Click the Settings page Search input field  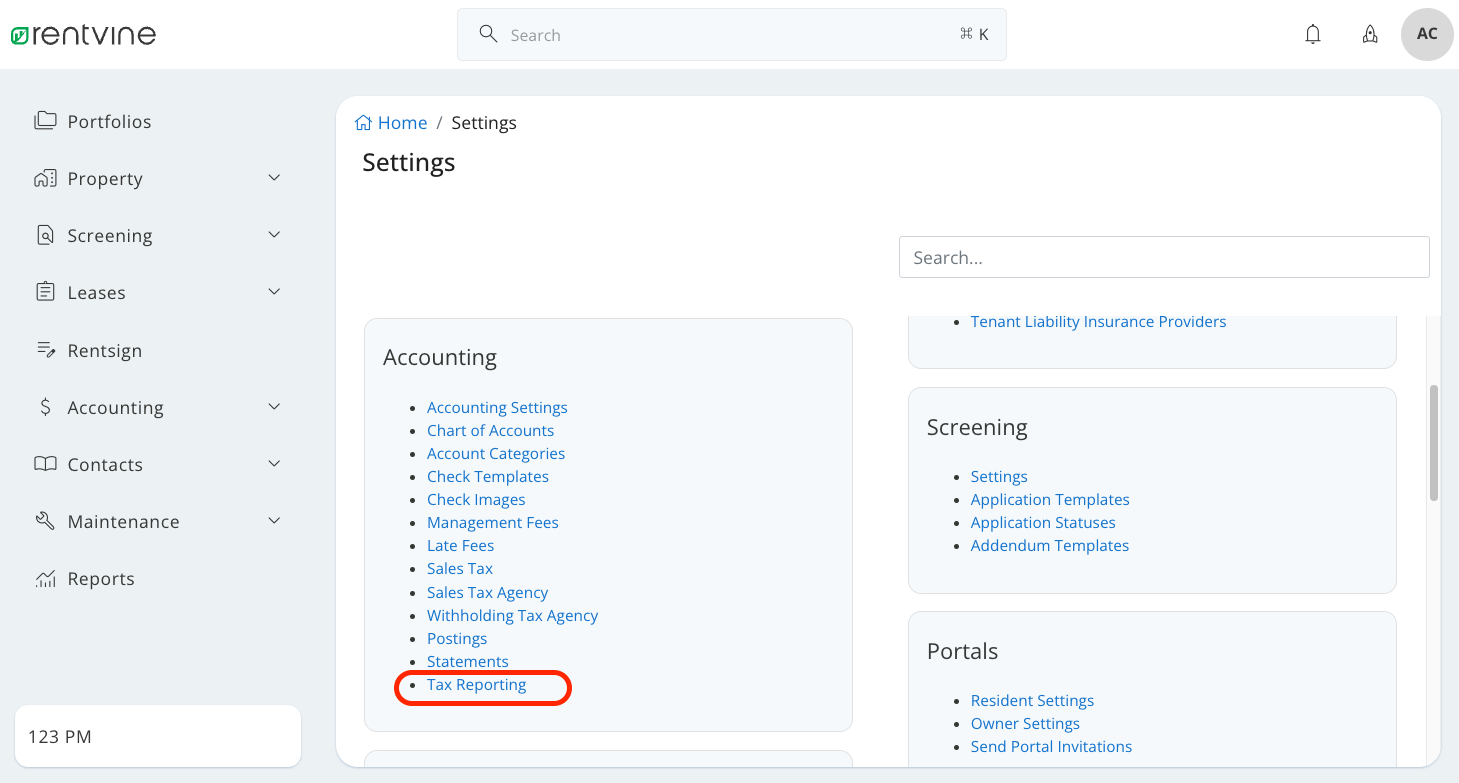1163,257
